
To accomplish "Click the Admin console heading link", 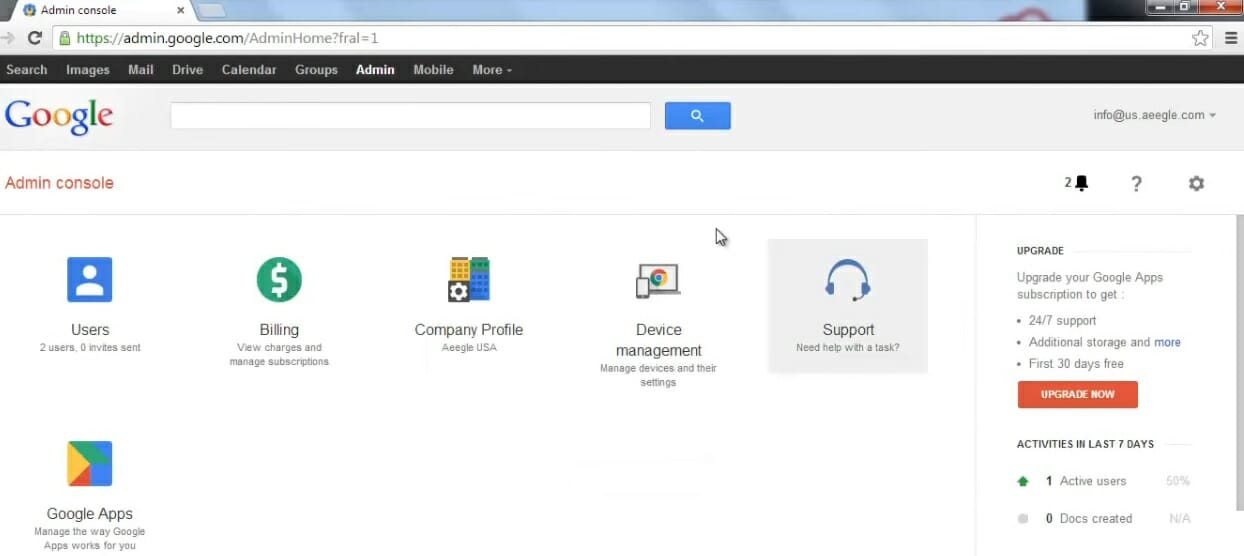I will pos(59,183).
